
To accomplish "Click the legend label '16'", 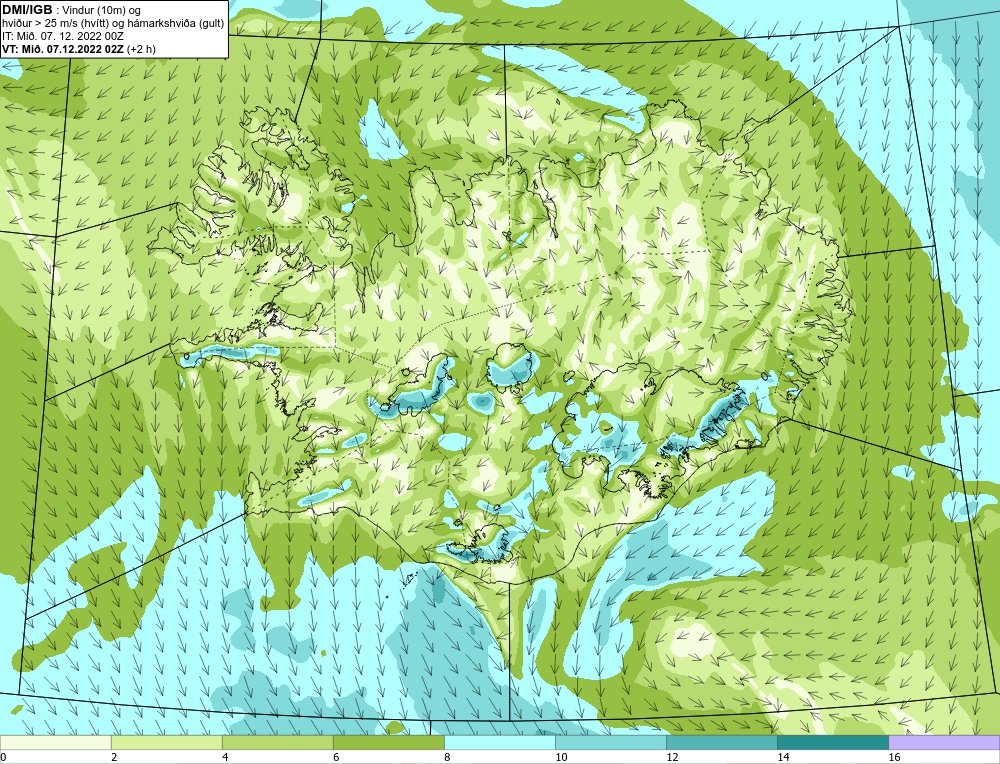I will click(x=894, y=757).
